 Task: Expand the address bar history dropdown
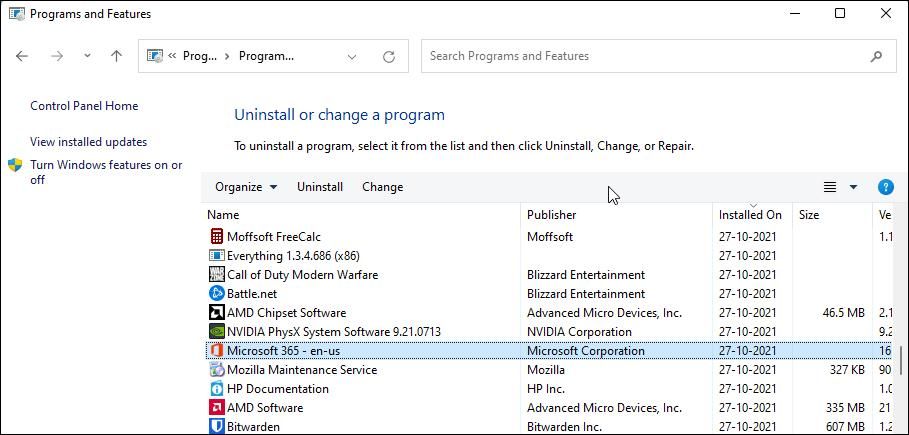click(352, 56)
